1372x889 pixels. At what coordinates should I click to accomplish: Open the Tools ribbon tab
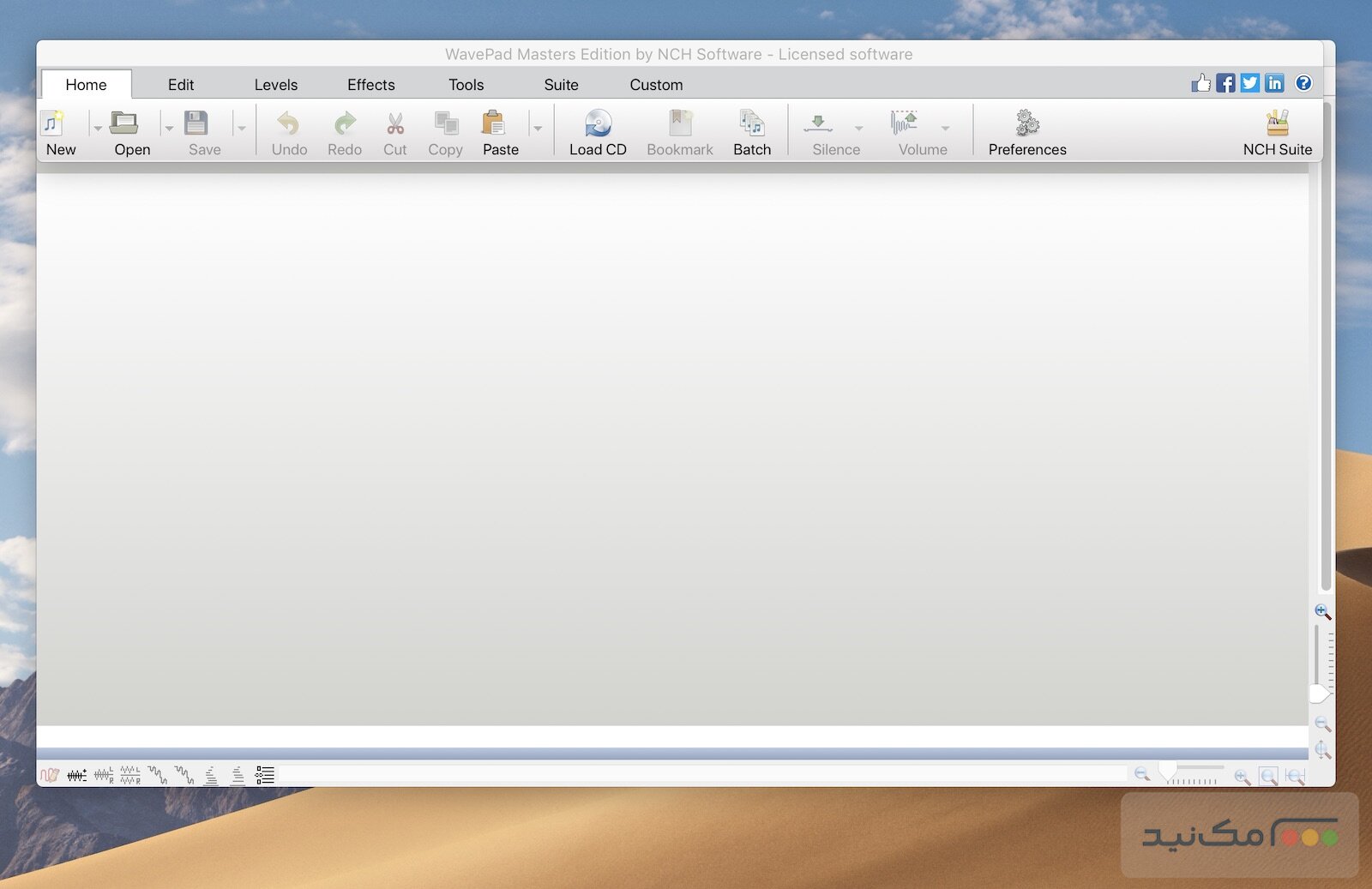point(466,84)
